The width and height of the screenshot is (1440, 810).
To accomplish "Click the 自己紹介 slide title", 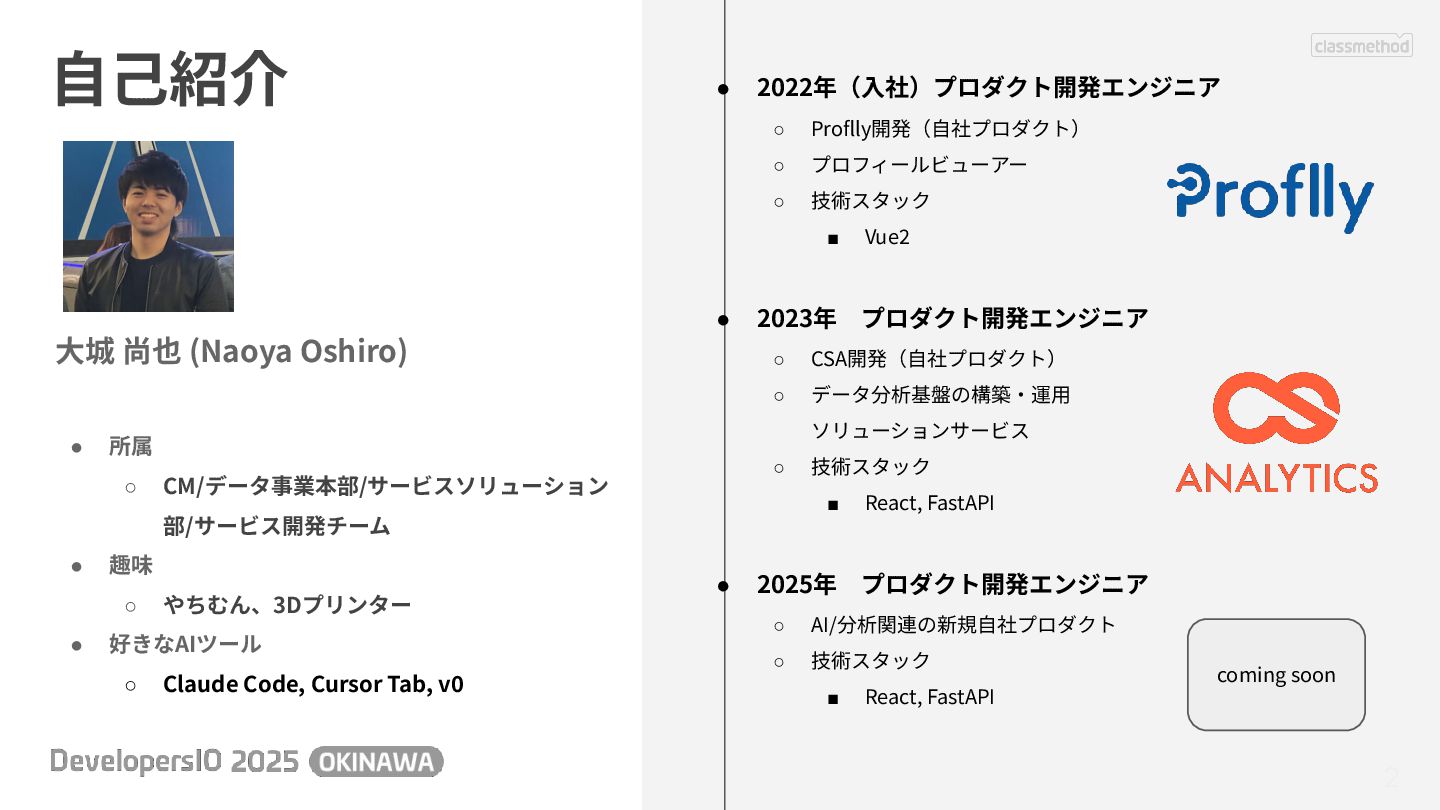I will point(170,79).
